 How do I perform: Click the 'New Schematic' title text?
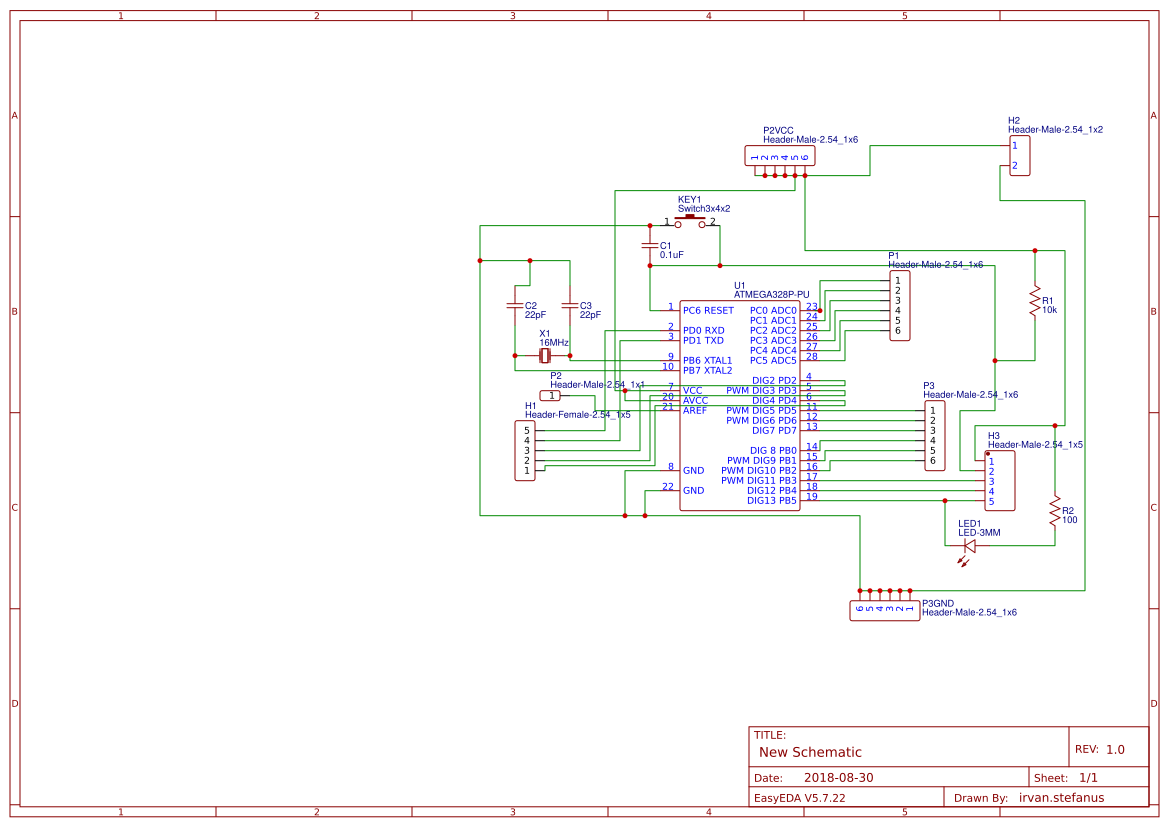pyautogui.click(x=810, y=752)
